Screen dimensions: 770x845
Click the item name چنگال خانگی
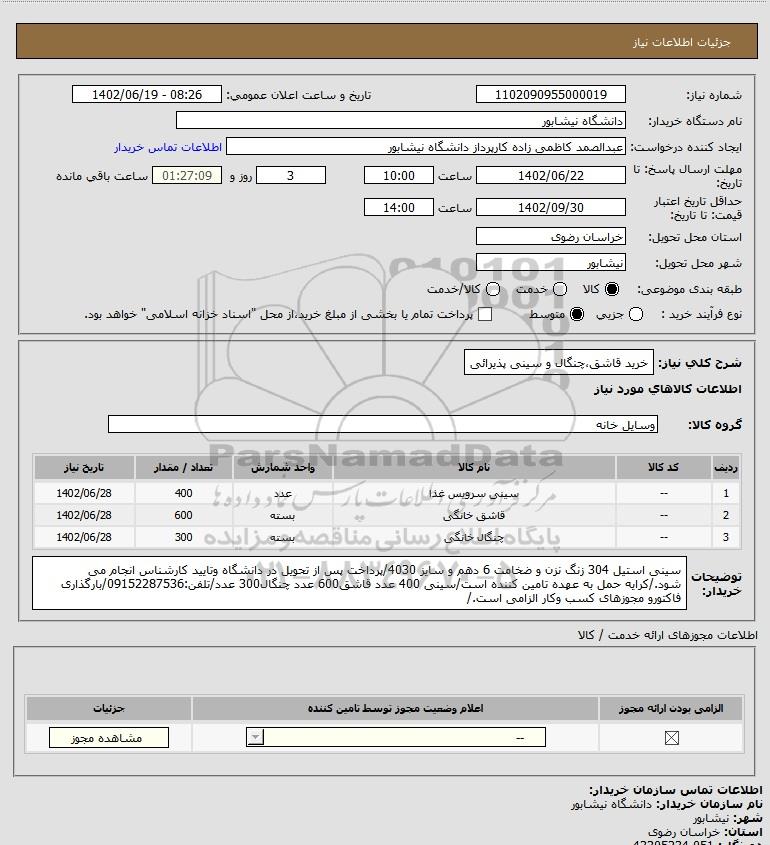pos(474,537)
